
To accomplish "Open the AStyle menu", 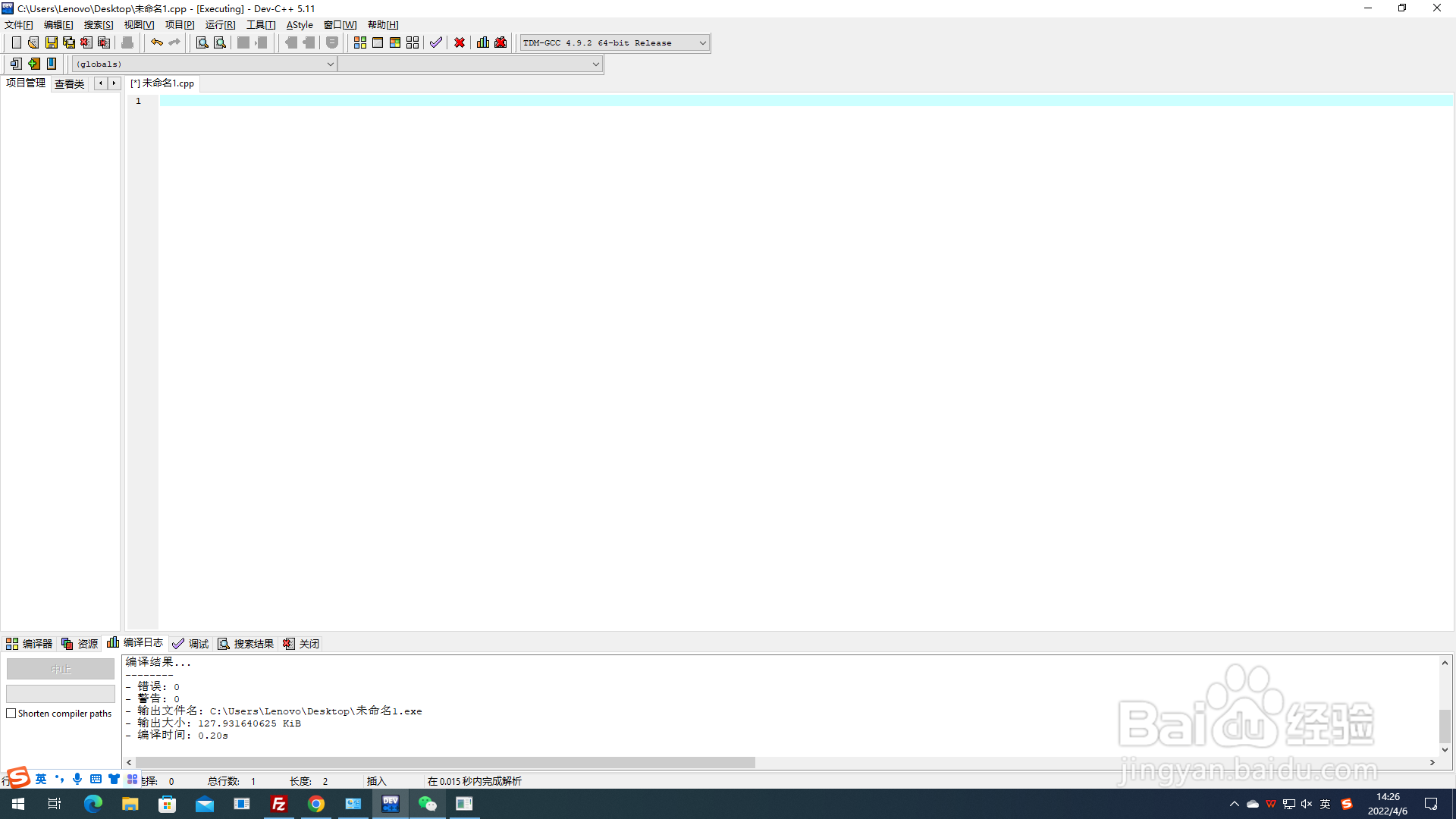I will tap(300, 25).
